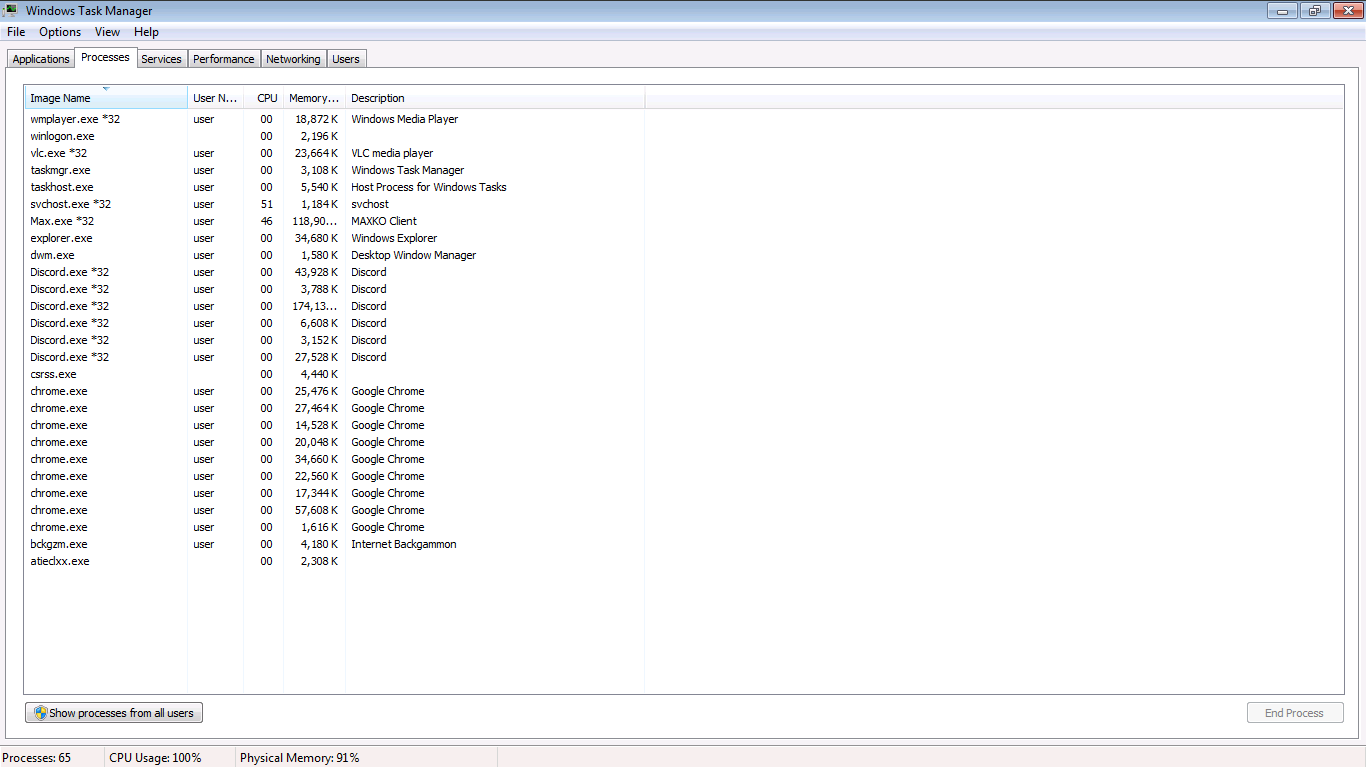The image size is (1366, 768).
Task: Click the VLC media player description
Action: (x=392, y=153)
